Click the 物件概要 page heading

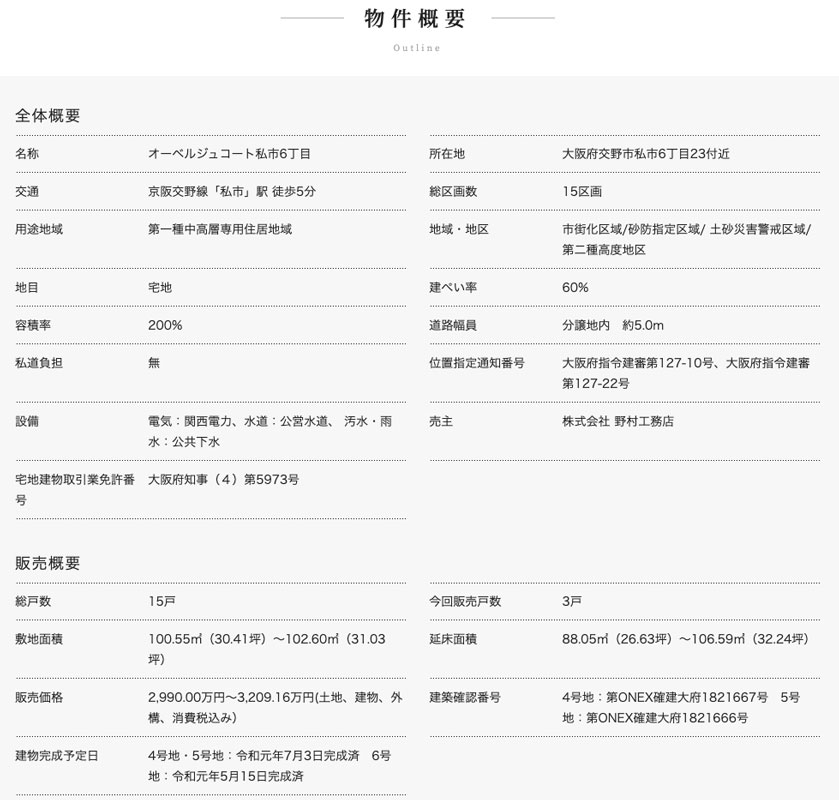416,19
